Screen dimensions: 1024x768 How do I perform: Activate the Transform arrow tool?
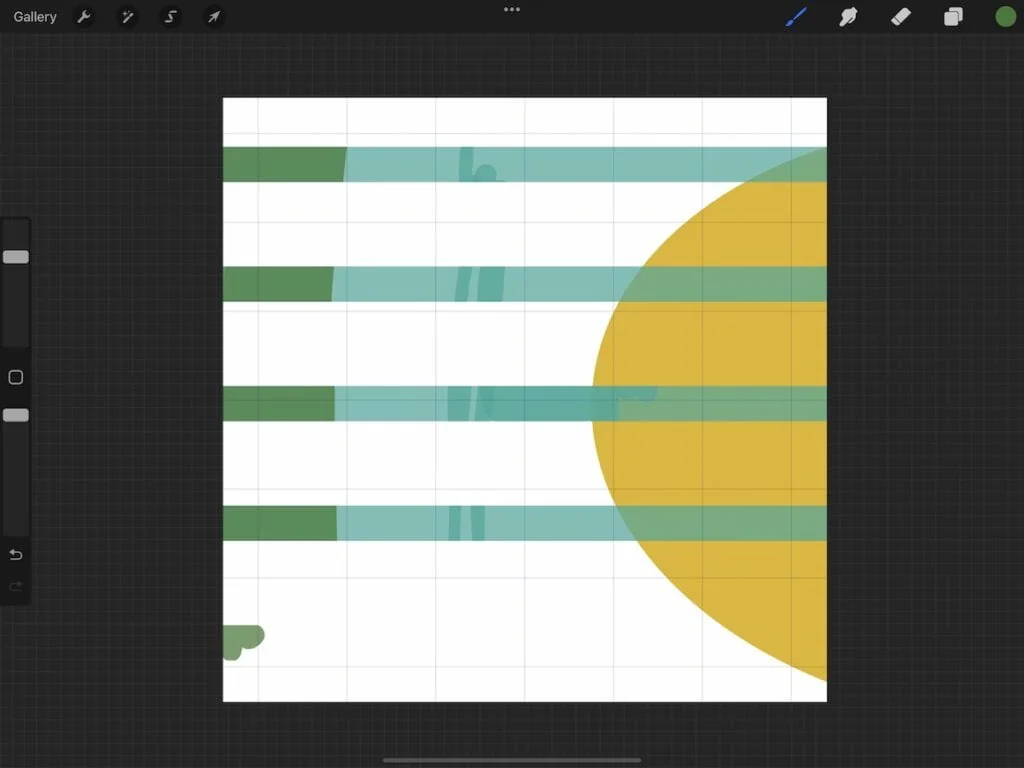pyautogui.click(x=214, y=17)
